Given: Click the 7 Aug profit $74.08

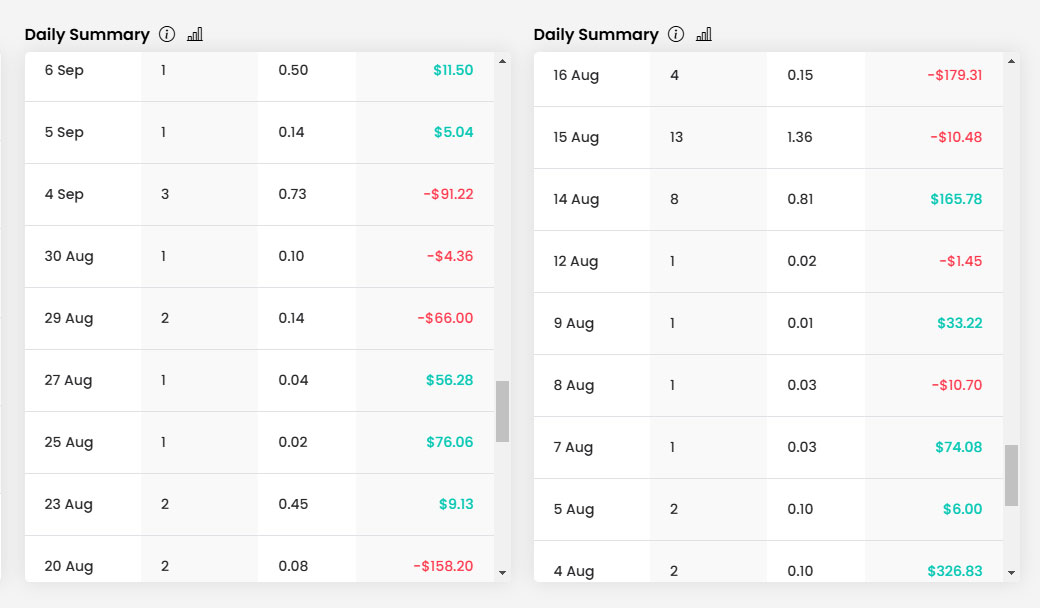Looking at the screenshot, I should [x=958, y=447].
